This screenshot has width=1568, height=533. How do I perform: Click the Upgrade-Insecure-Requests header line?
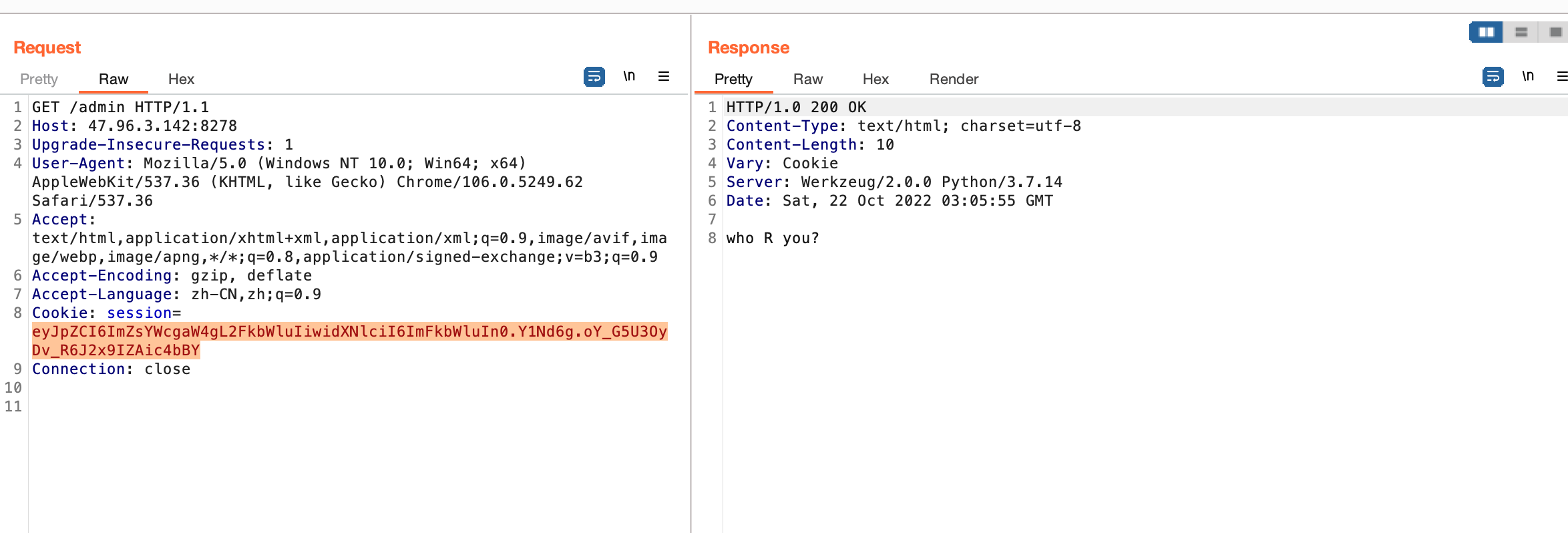coord(162,144)
